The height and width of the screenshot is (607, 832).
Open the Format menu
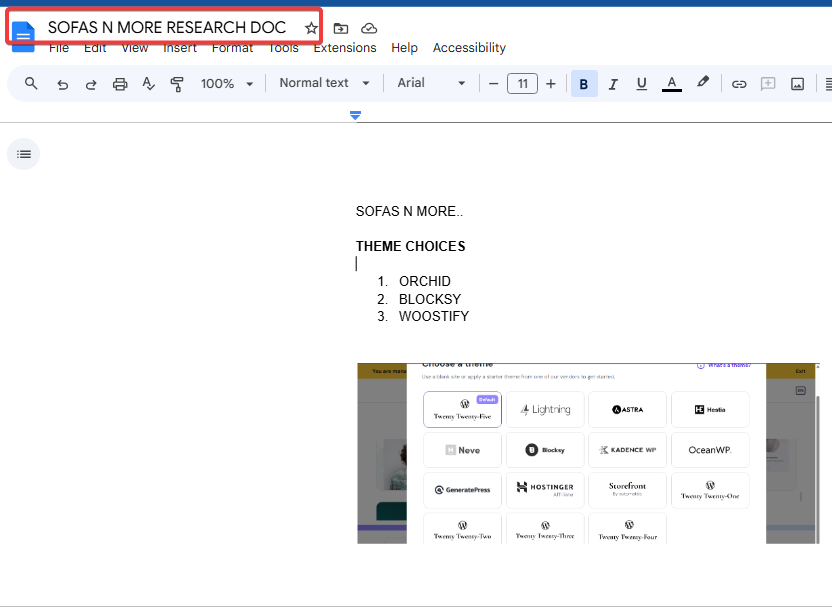click(232, 48)
